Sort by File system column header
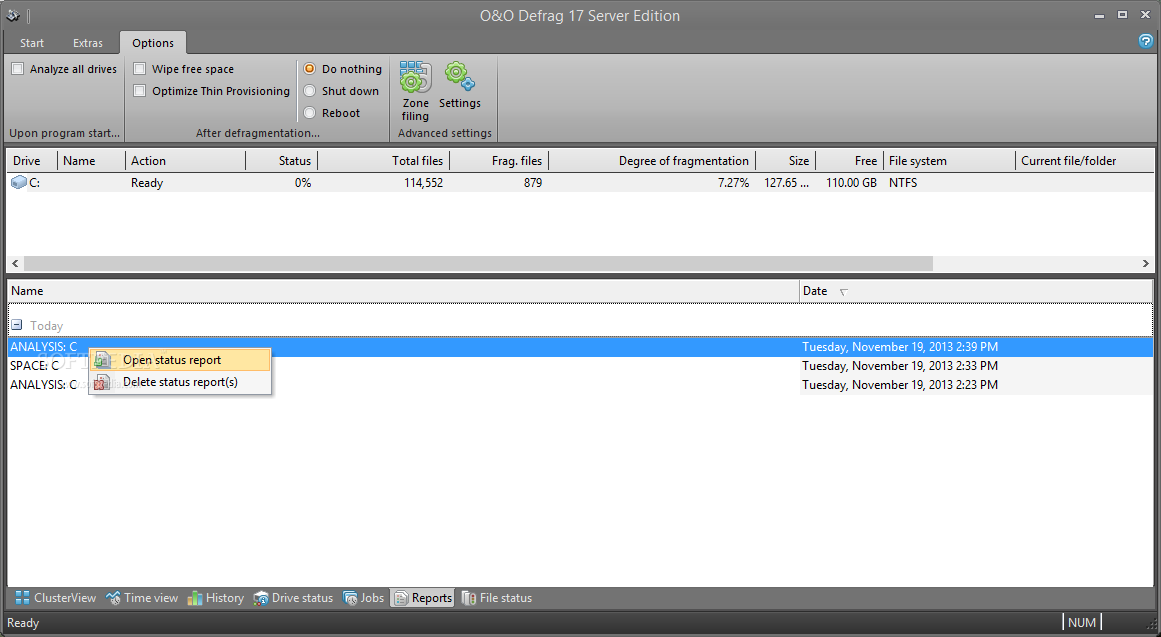The image size is (1161, 637). pos(949,161)
